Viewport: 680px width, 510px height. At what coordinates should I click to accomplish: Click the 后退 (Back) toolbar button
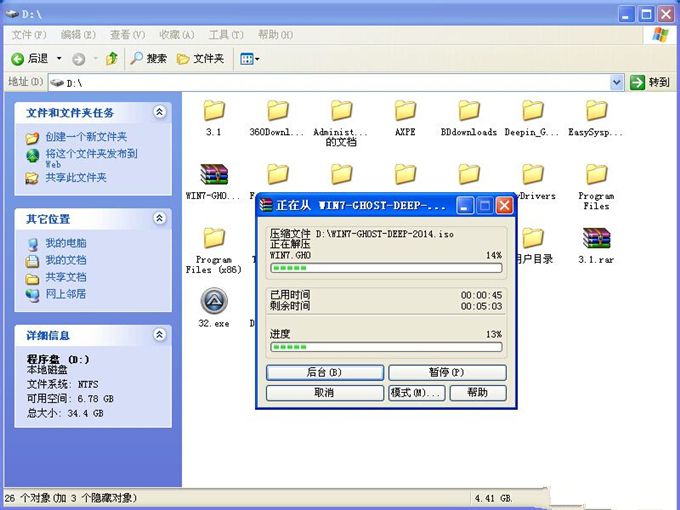pyautogui.click(x=30, y=59)
